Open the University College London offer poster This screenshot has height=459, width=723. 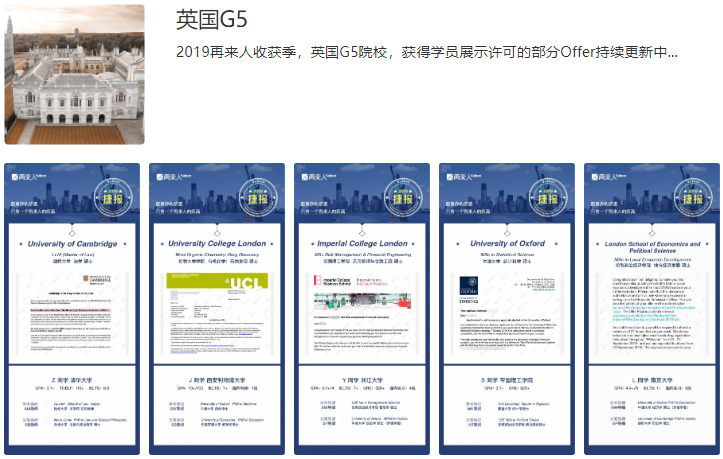click(x=217, y=309)
